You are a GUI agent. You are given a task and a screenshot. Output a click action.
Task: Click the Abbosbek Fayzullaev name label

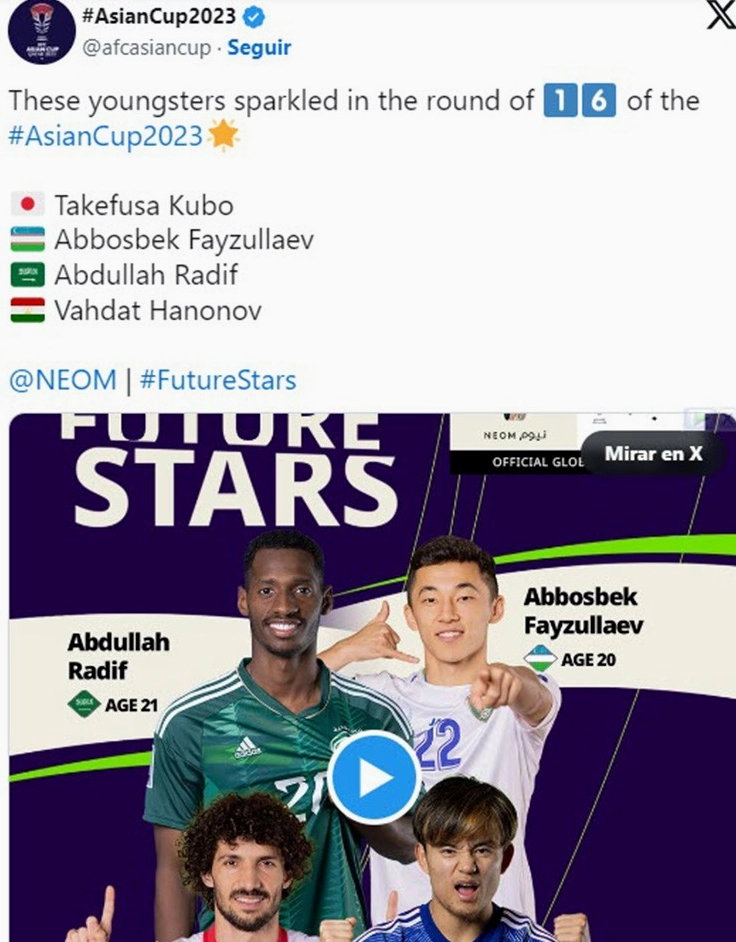(x=583, y=610)
